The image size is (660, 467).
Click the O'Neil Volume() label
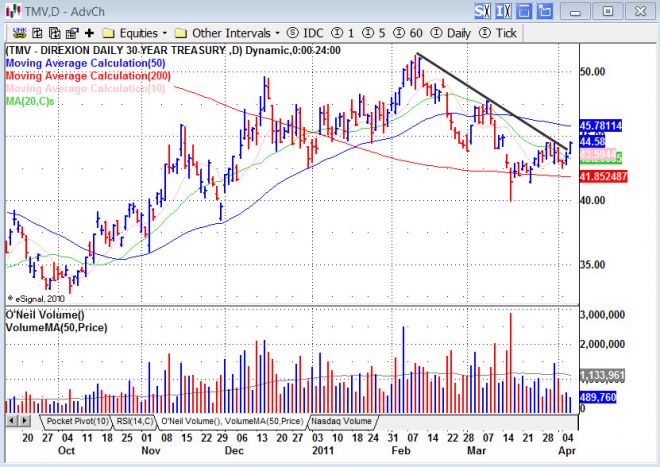pos(45,315)
